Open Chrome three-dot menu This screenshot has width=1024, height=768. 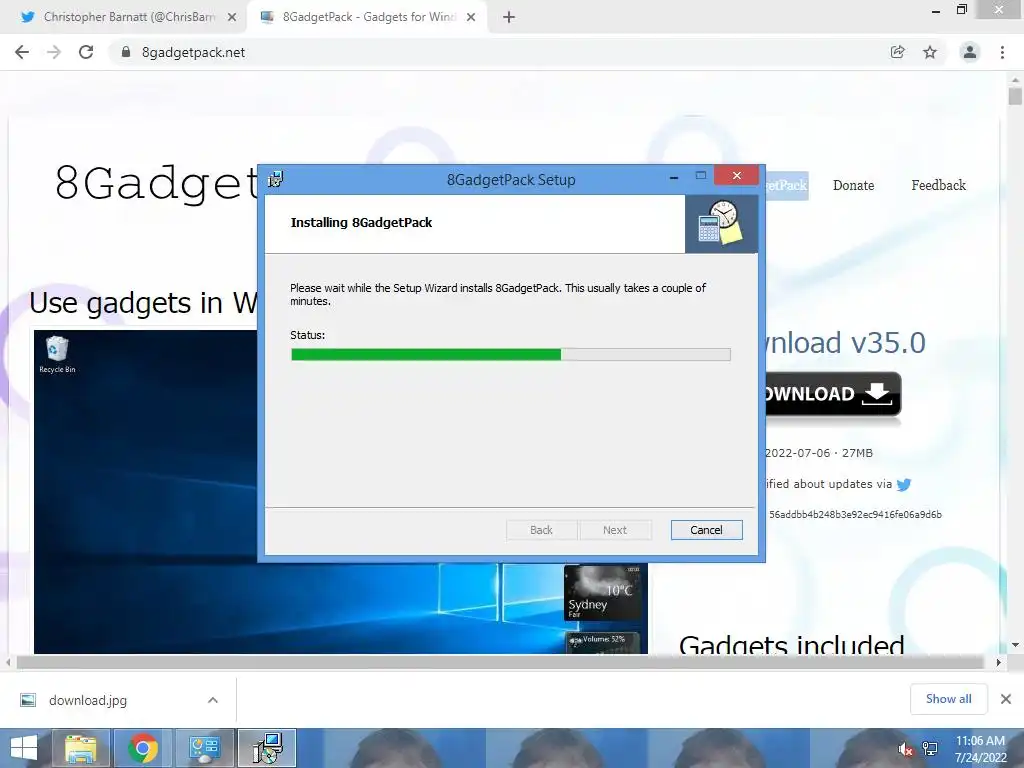(x=1002, y=52)
